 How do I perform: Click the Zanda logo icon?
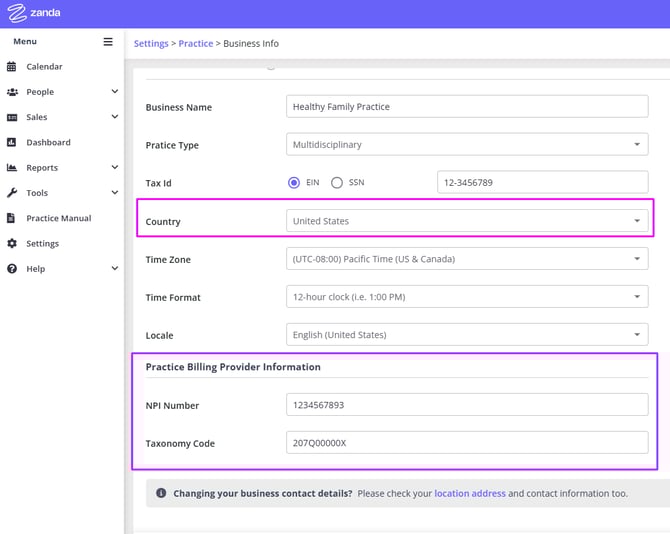[x=16, y=14]
